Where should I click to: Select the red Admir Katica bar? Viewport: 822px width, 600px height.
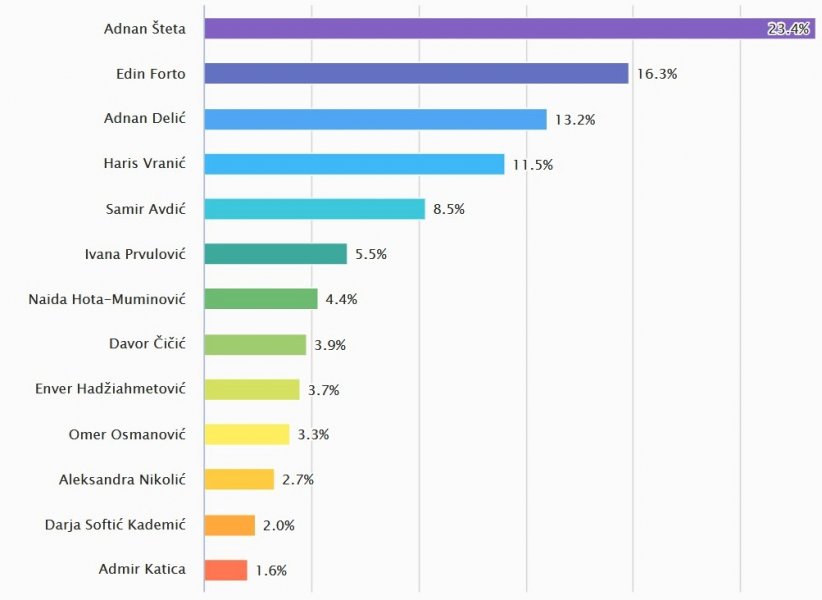225,570
